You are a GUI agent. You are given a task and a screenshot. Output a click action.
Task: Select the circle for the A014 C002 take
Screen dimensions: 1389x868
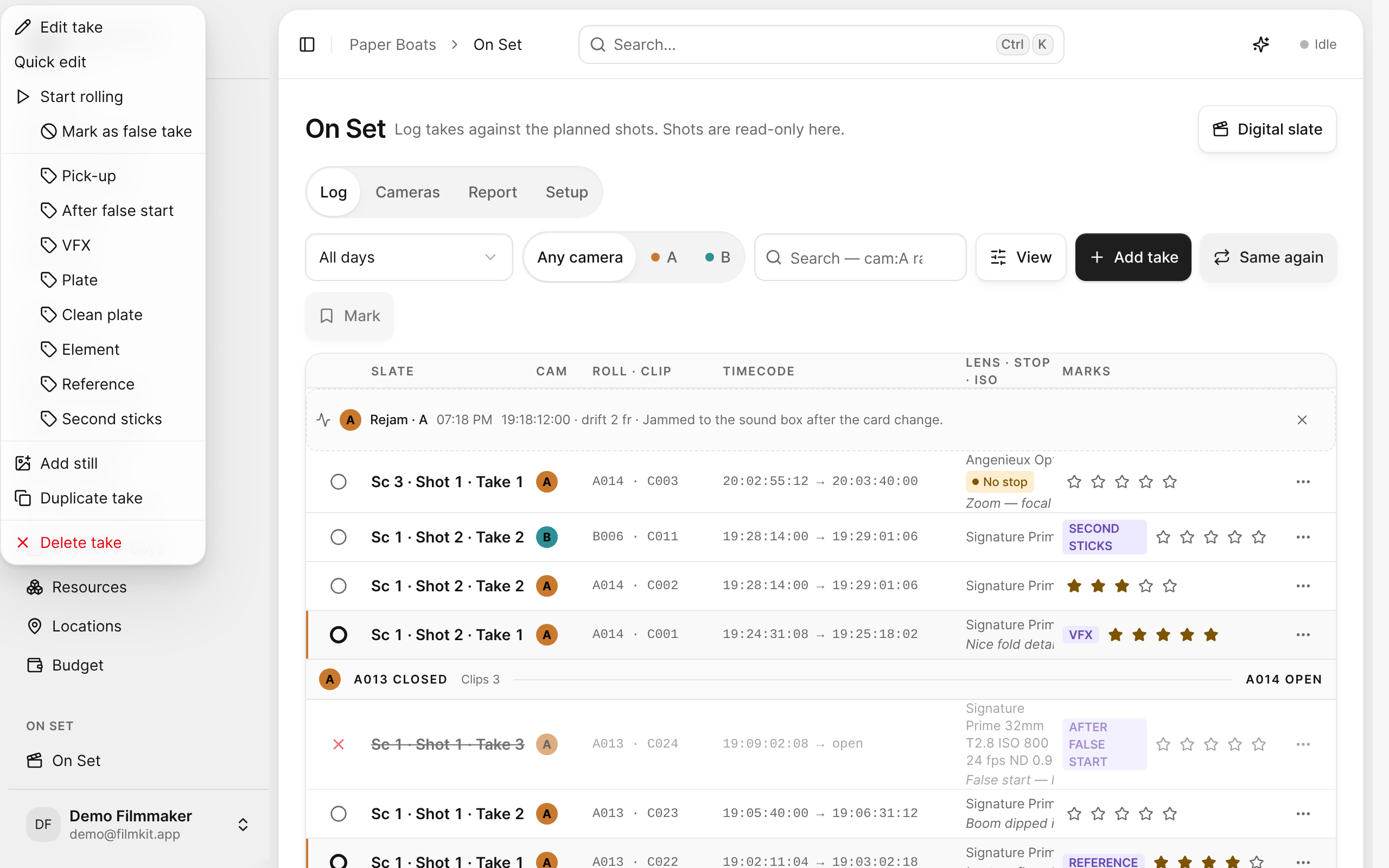[x=339, y=585]
